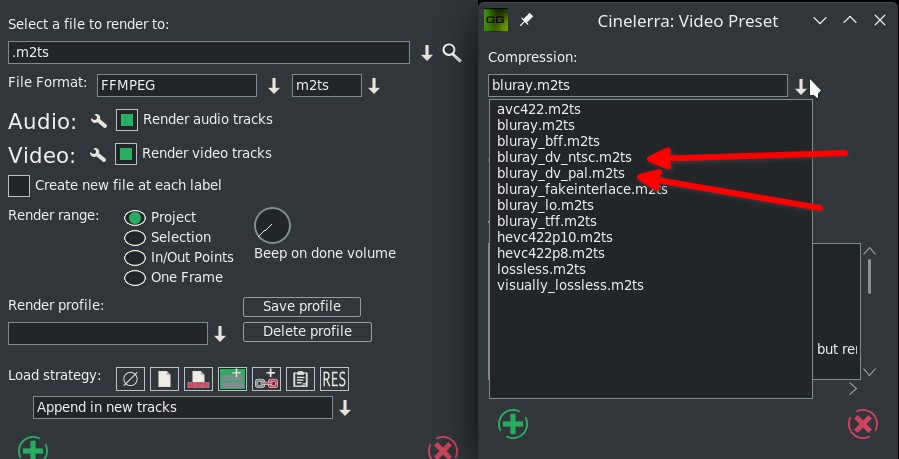
Task: Choose bluray_dv_ntsc.m2ts from the list
Action: point(564,157)
